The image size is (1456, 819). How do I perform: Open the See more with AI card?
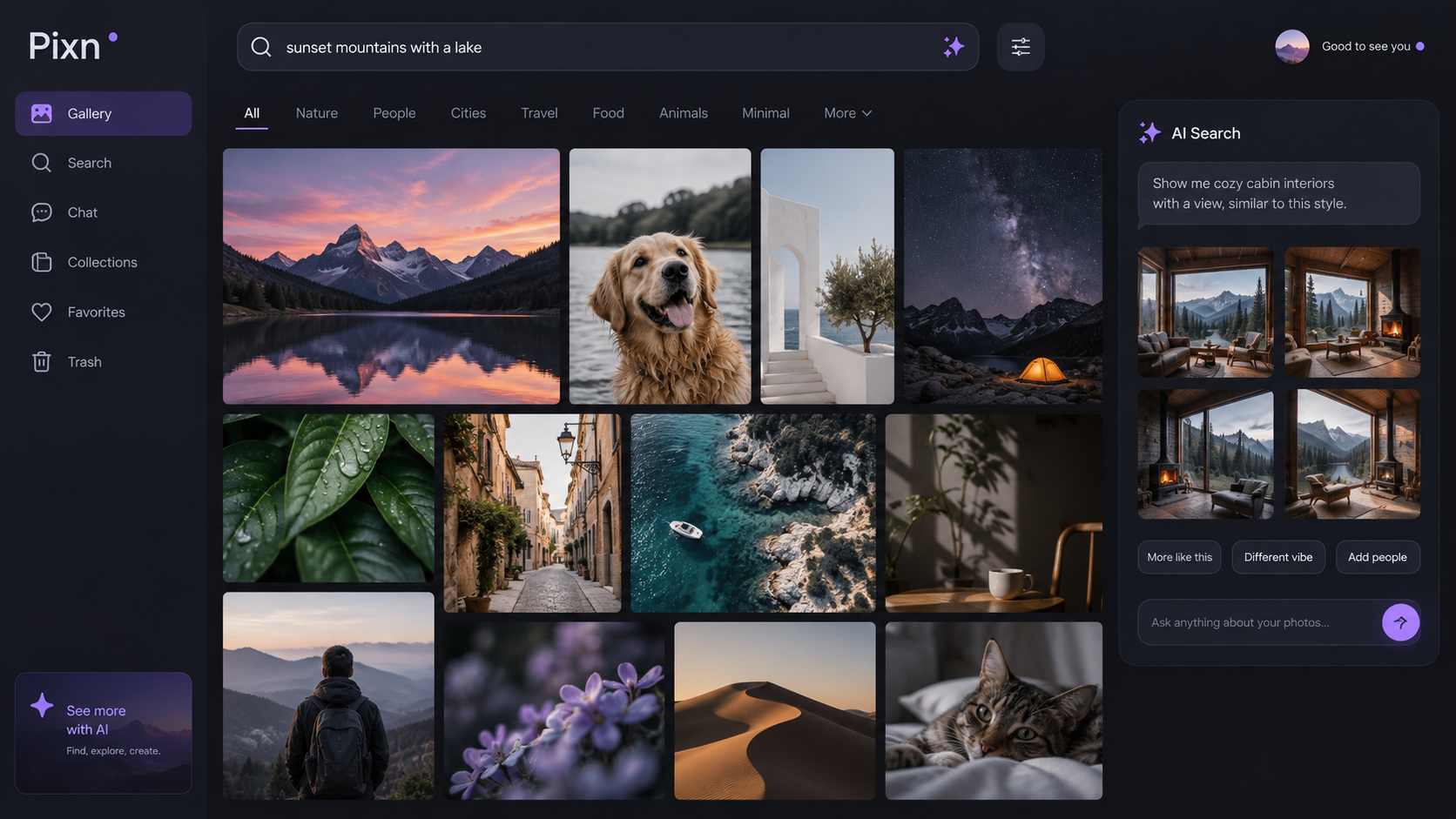(104, 732)
